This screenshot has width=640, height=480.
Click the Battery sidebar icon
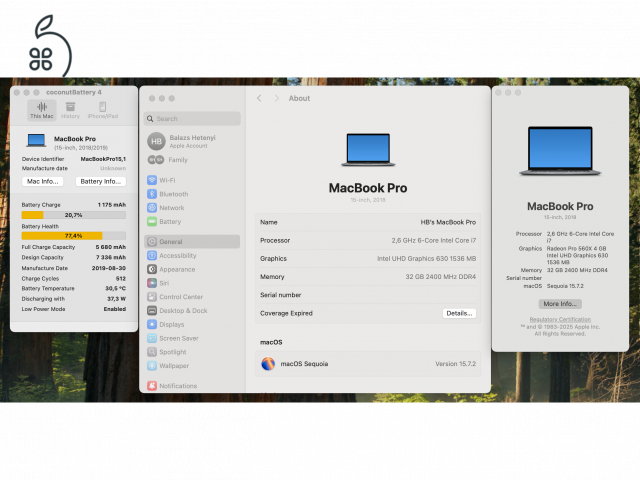click(x=152, y=222)
